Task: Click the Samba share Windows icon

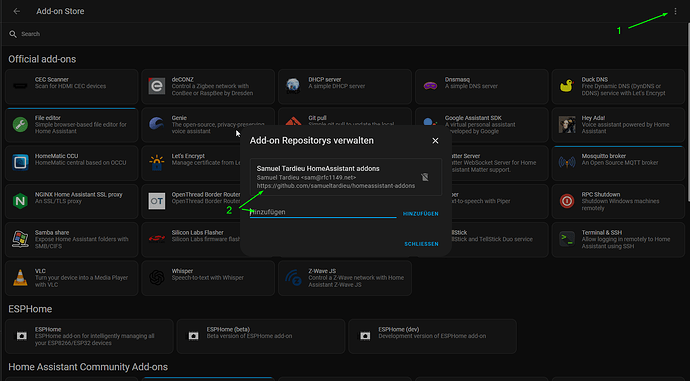Action: coord(20,239)
